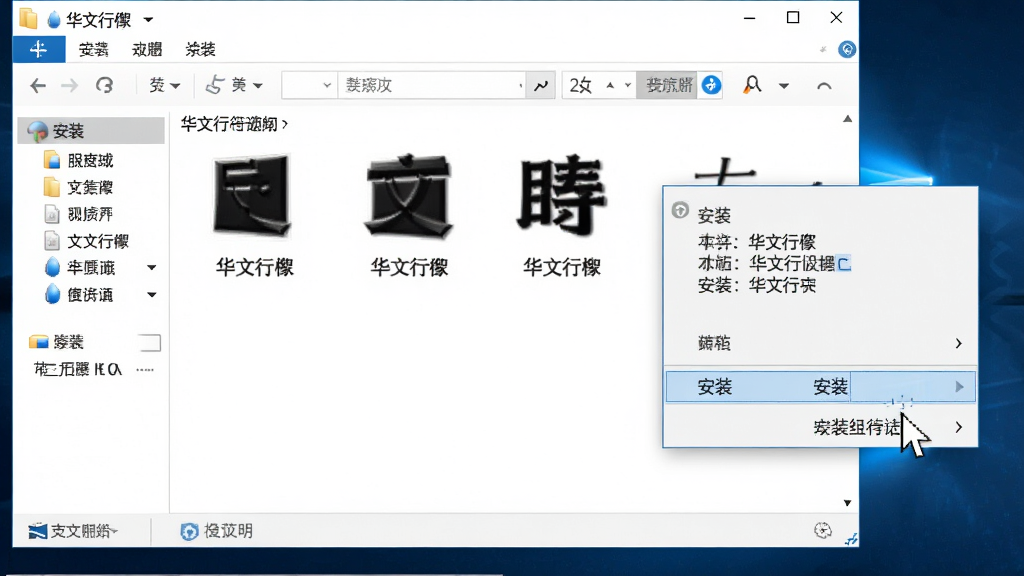The image size is (1024, 576).
Task: Tick the empty box beside the lower sidebar folder
Action: [x=150, y=342]
